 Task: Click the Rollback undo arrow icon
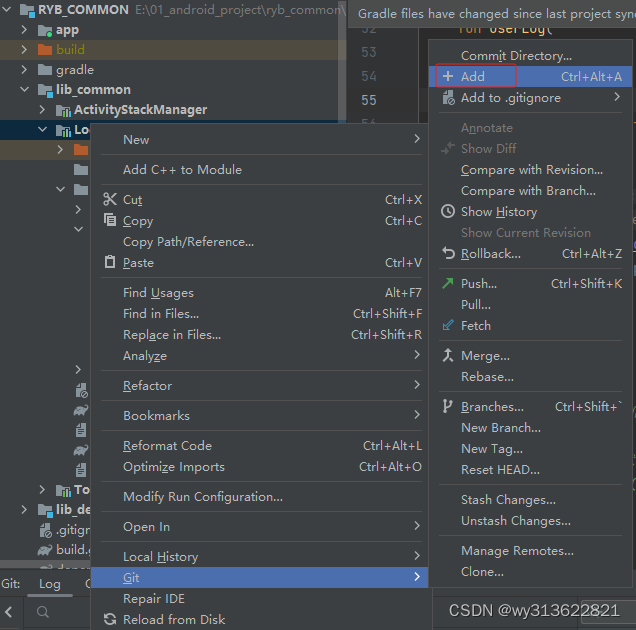click(448, 253)
